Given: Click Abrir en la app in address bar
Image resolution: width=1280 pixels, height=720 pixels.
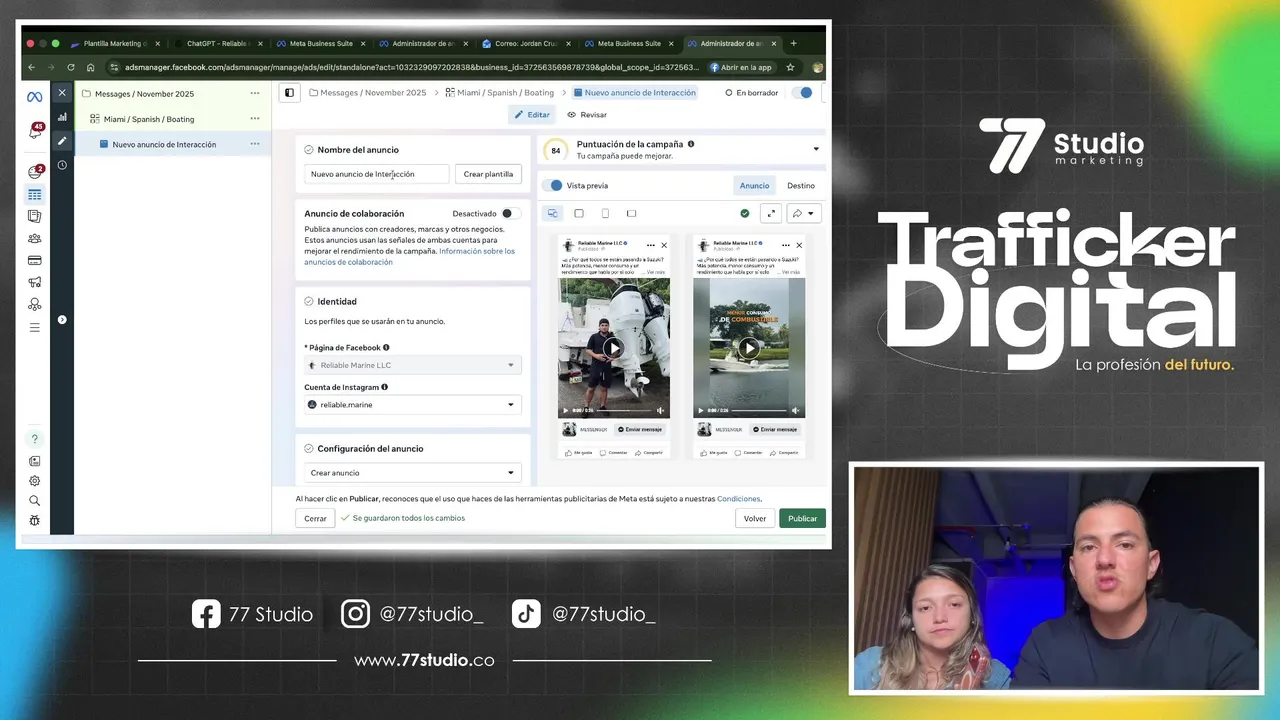Looking at the screenshot, I should coord(741,67).
